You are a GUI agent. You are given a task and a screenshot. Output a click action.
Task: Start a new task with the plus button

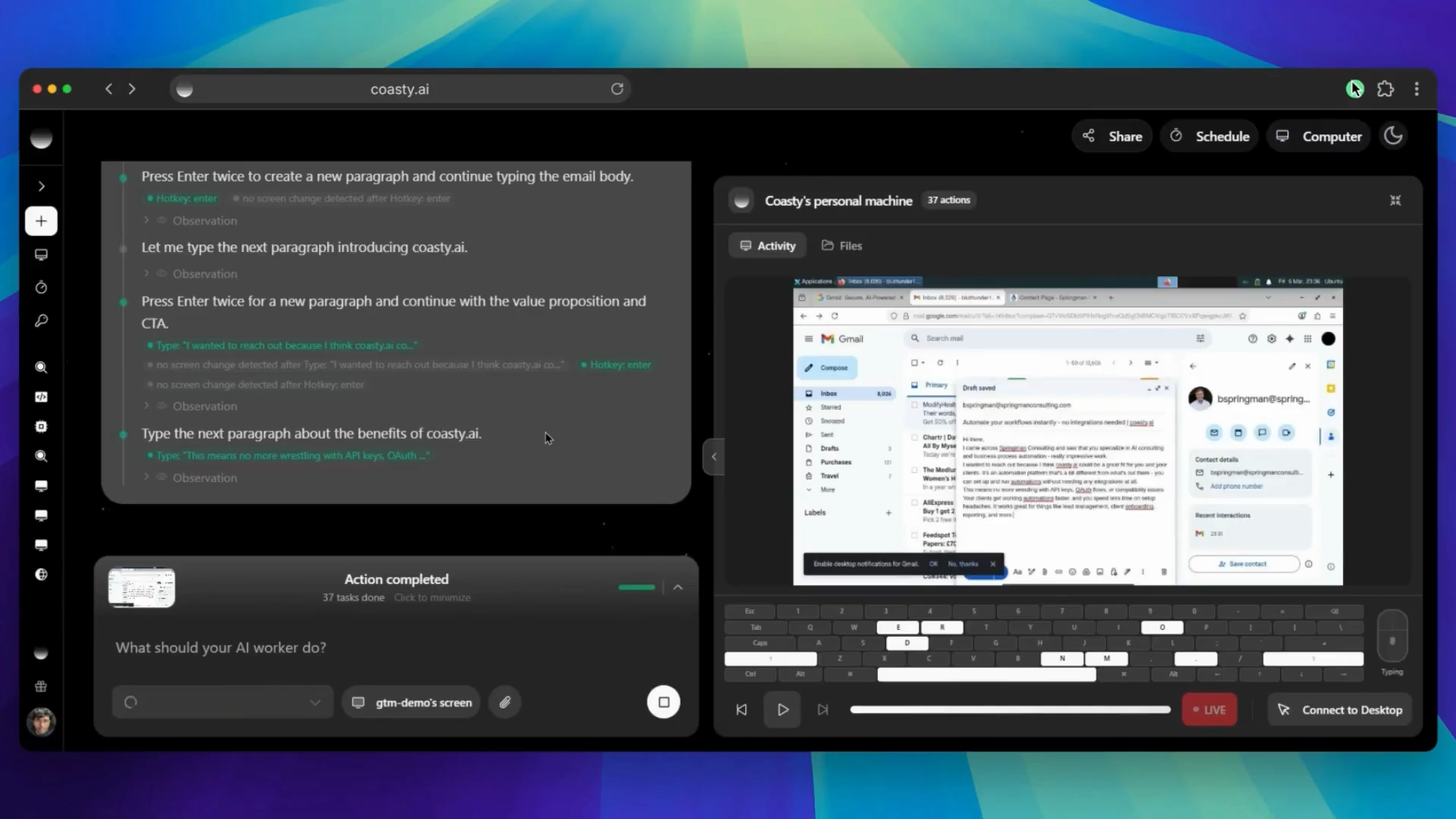click(x=41, y=221)
